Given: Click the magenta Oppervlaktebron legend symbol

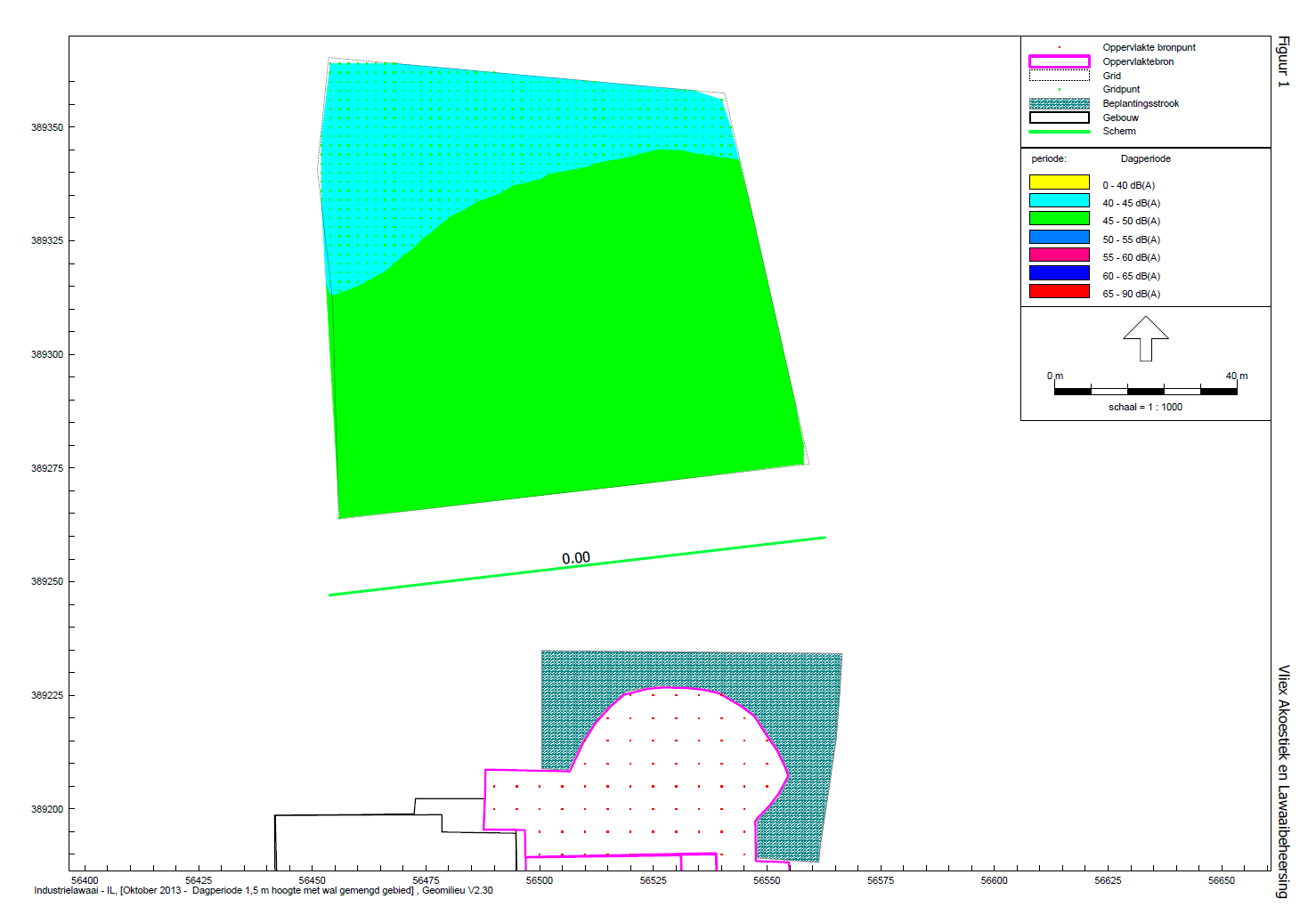Looking at the screenshot, I should pyautogui.click(x=1059, y=61).
